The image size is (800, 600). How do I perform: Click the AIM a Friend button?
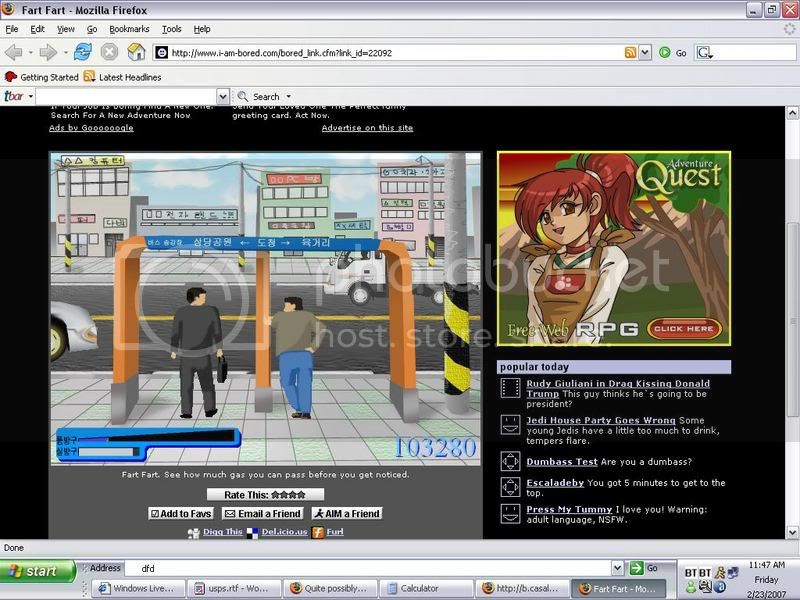click(x=347, y=514)
